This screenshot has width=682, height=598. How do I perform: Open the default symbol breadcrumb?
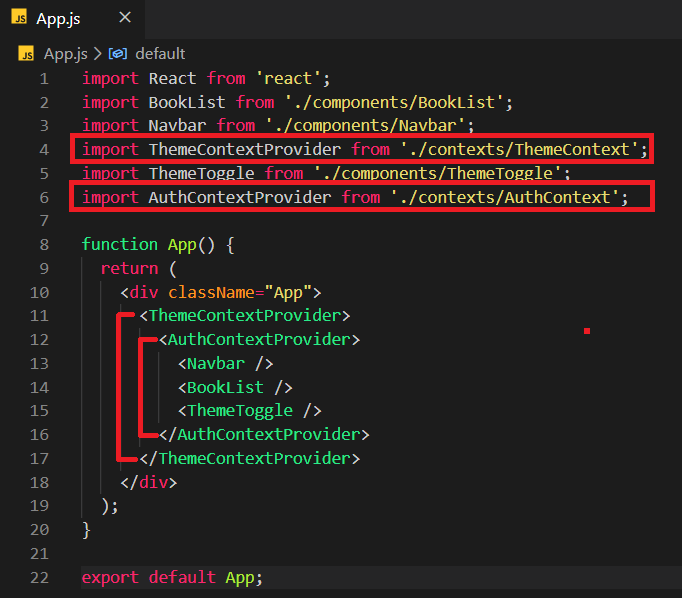click(160, 54)
